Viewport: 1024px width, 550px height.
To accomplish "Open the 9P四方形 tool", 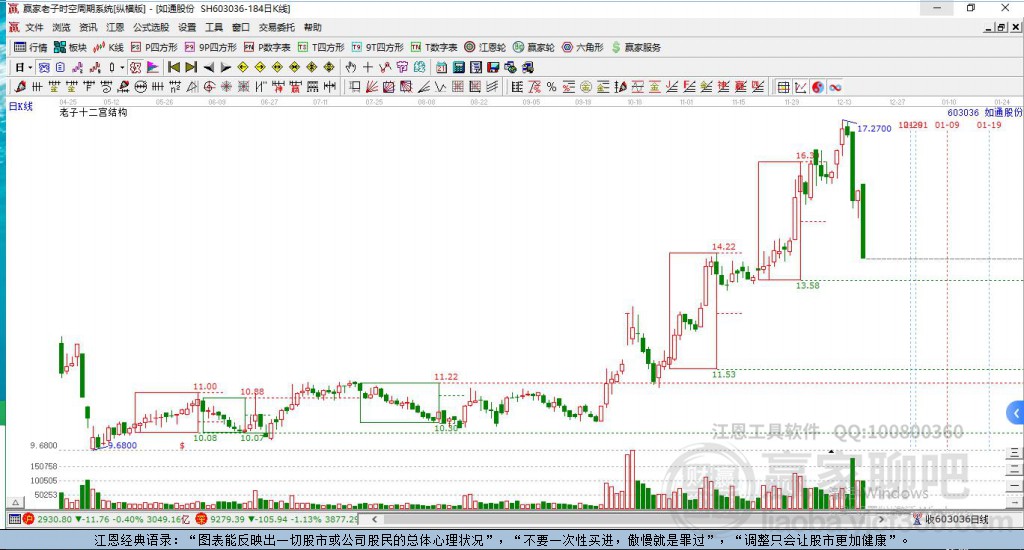I will coord(210,47).
